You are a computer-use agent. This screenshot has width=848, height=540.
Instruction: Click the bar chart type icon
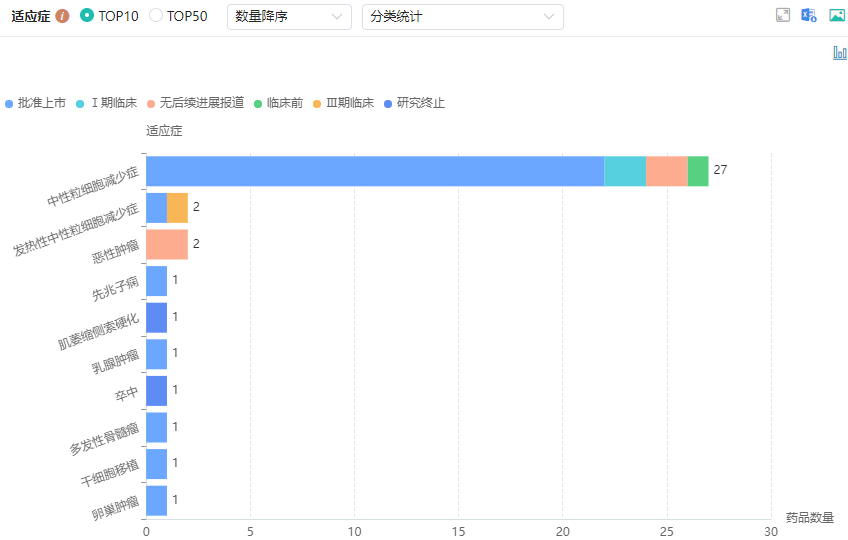click(839, 53)
